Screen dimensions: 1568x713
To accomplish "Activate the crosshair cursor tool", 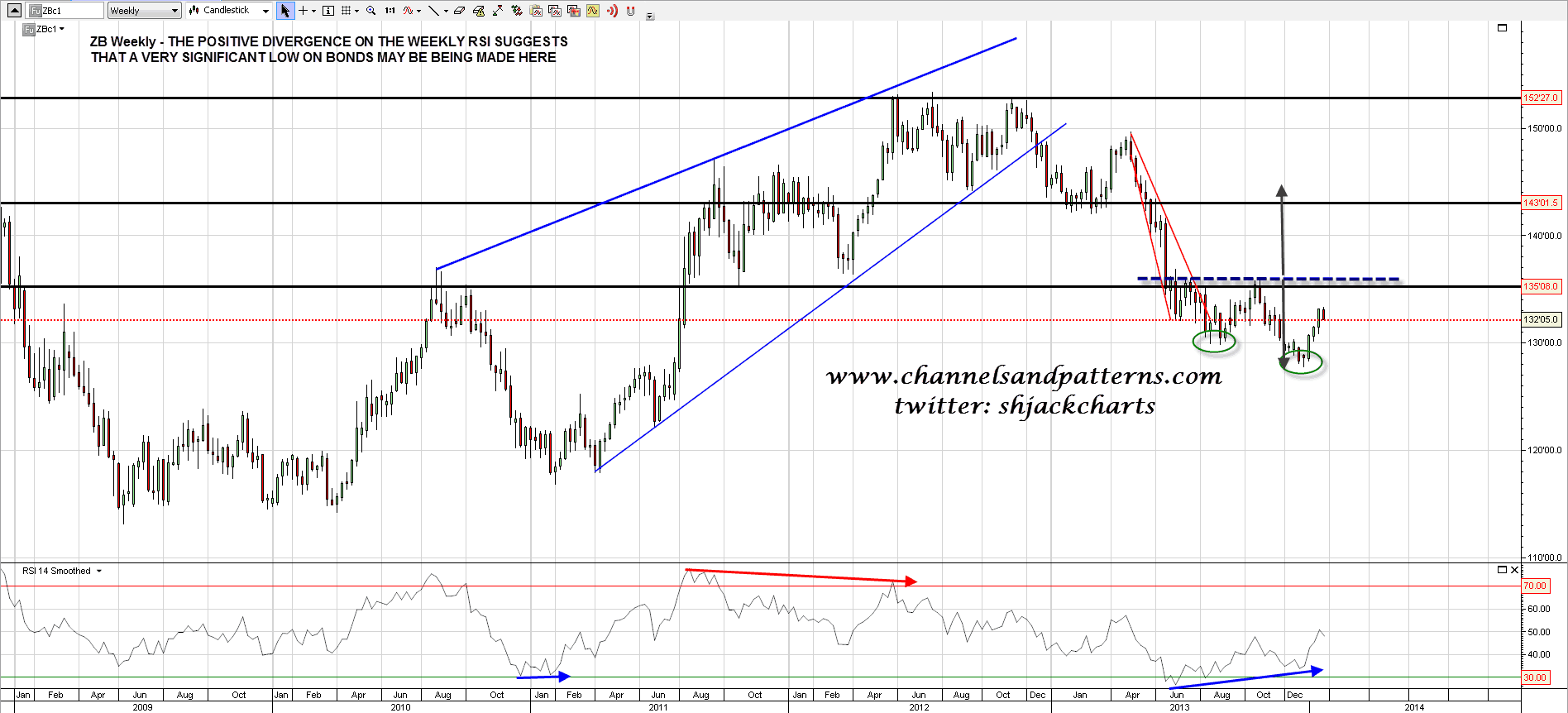I will click(x=304, y=11).
